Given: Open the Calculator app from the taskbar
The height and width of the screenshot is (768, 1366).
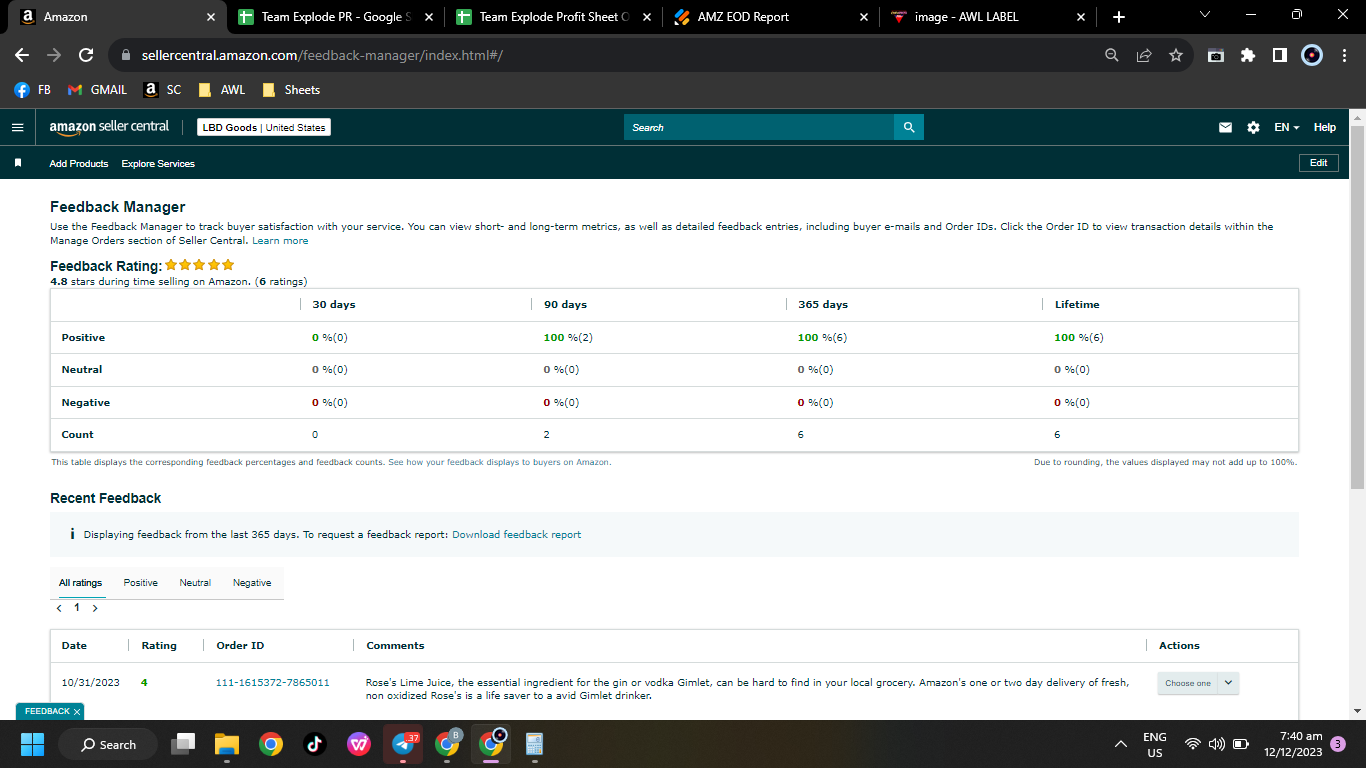Looking at the screenshot, I should click(534, 744).
